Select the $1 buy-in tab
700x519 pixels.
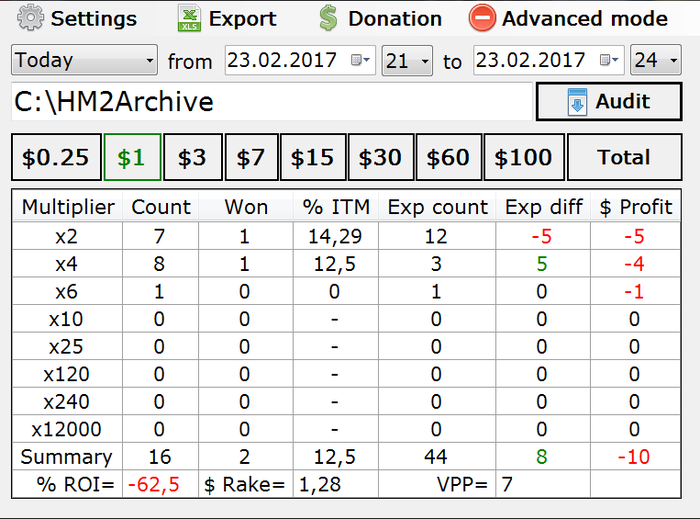tap(132, 157)
